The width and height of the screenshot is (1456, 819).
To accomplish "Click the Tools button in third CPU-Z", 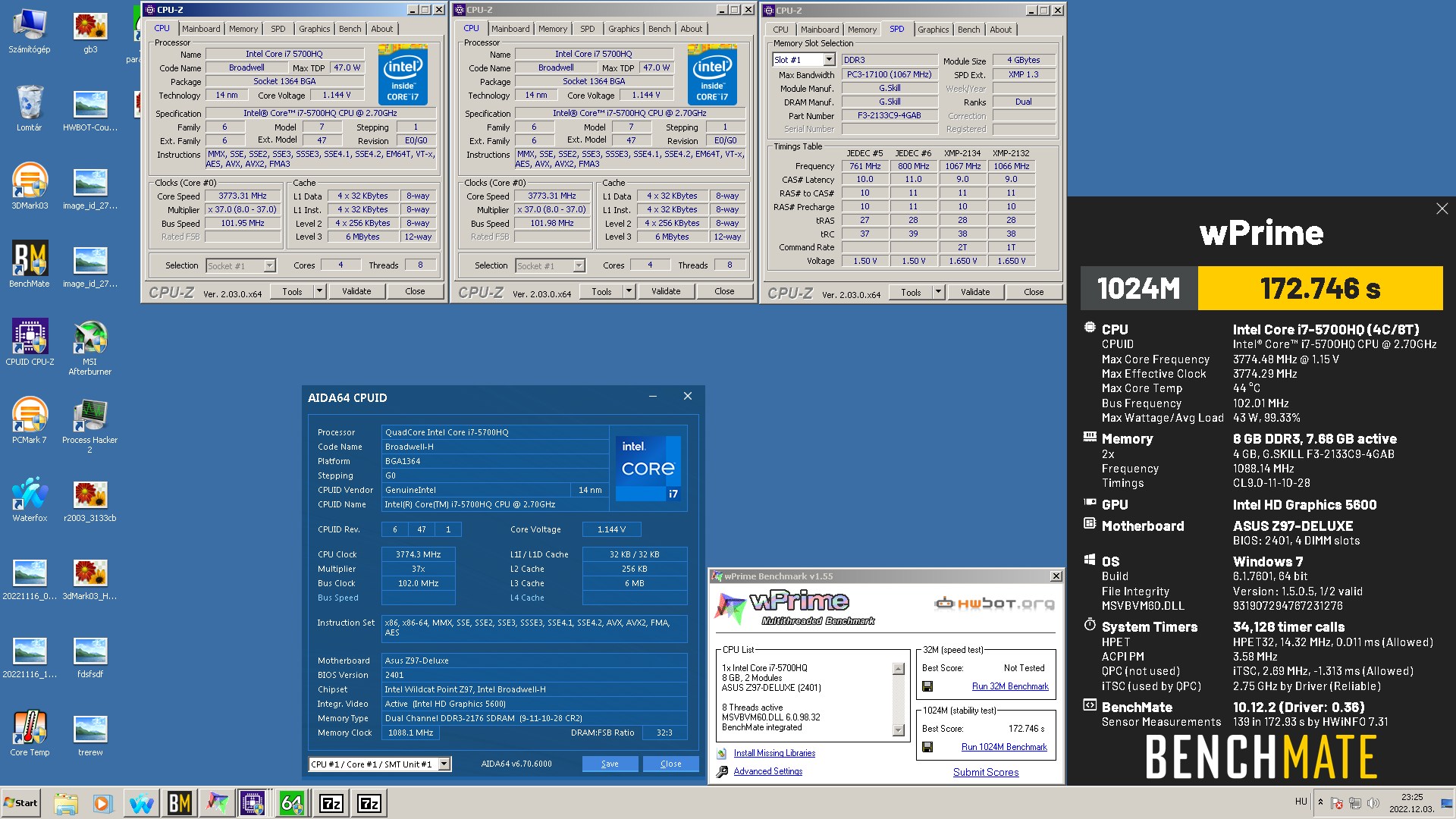I will tap(912, 292).
